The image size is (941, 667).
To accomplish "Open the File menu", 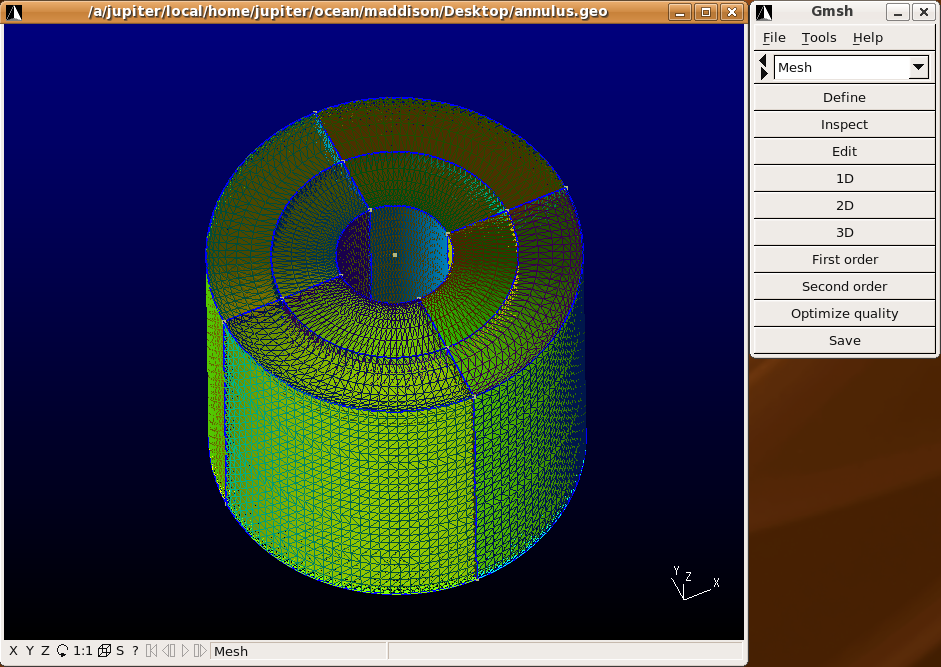I will coord(774,38).
